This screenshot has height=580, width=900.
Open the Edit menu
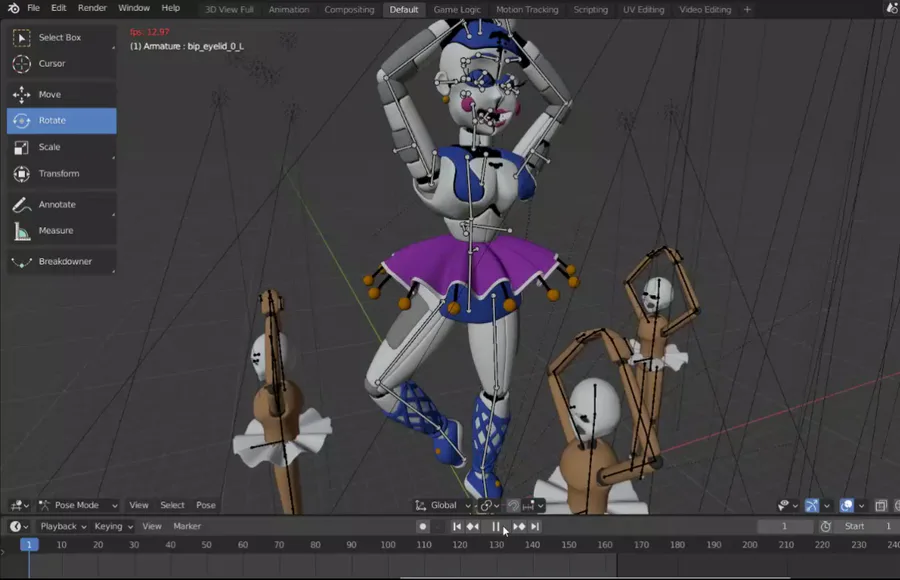[59, 8]
